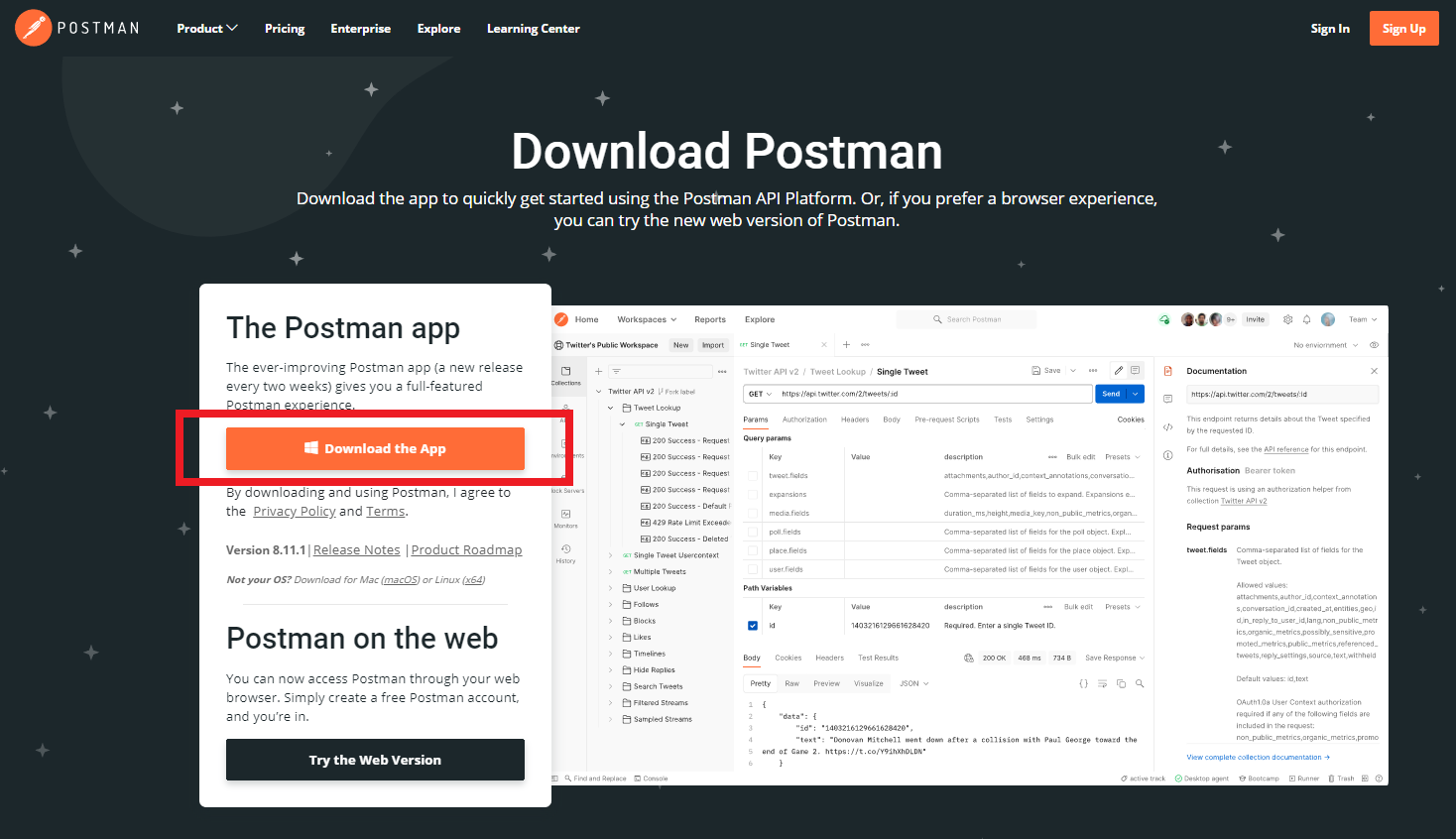Switch to the Tests tab
Image resolution: width=1456 pixels, height=839 pixels.
[x=1003, y=419]
